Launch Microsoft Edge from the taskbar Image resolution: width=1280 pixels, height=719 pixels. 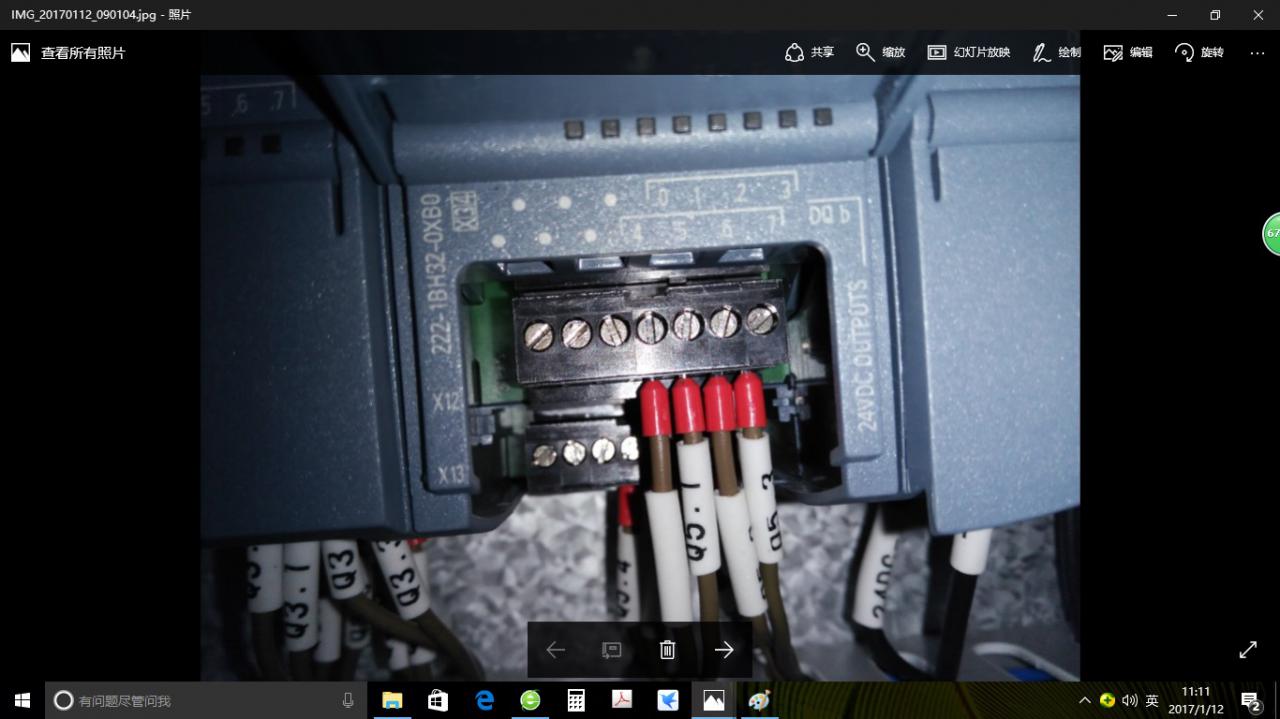484,701
